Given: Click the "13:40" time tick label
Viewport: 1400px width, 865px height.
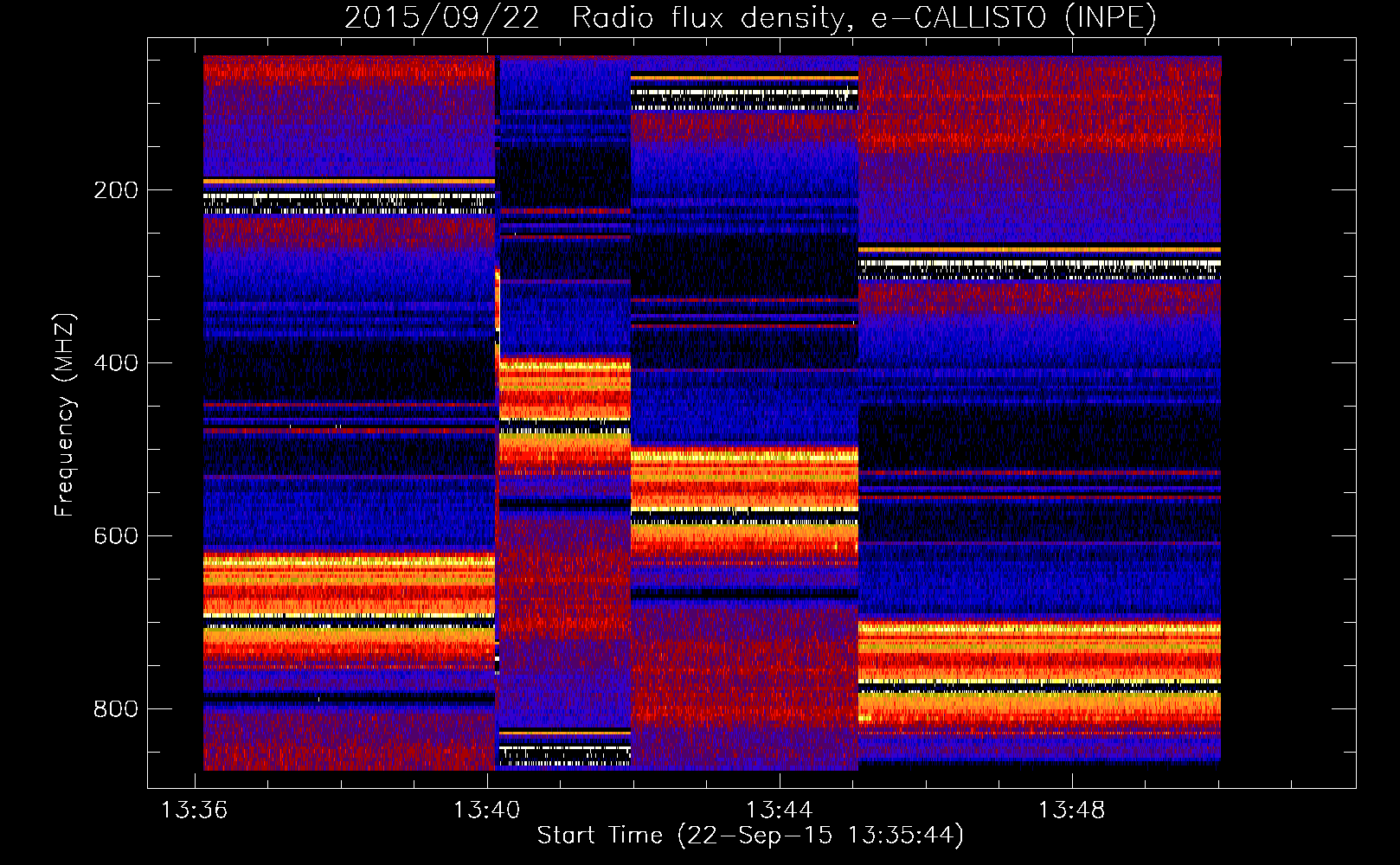Looking at the screenshot, I should pyautogui.click(x=487, y=811).
